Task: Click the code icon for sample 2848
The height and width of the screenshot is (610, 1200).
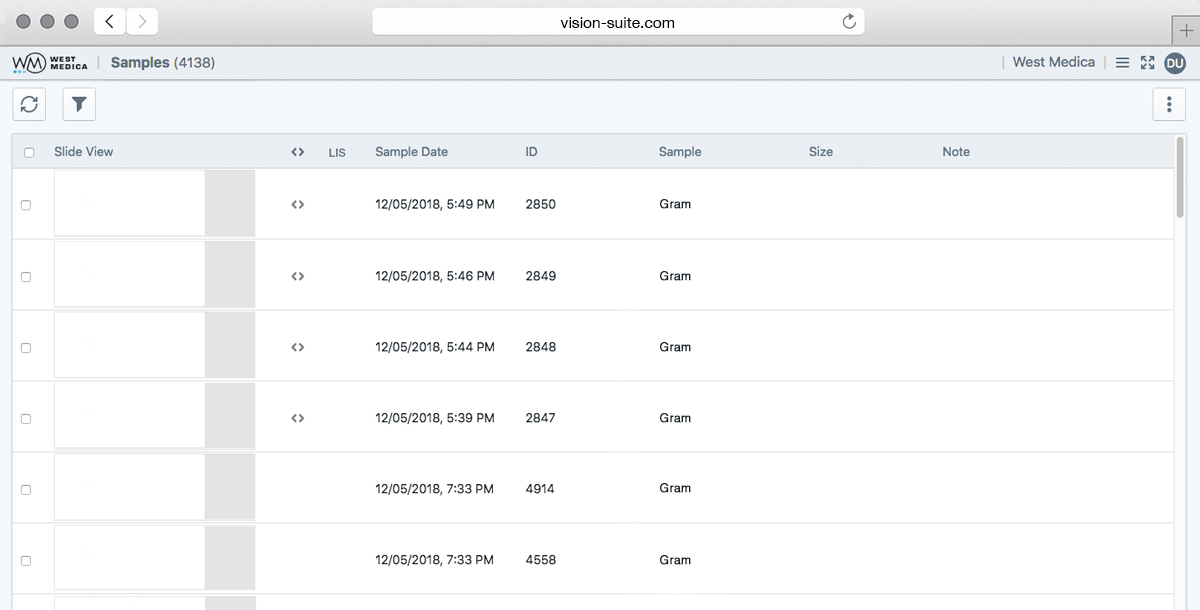Action: (x=297, y=347)
